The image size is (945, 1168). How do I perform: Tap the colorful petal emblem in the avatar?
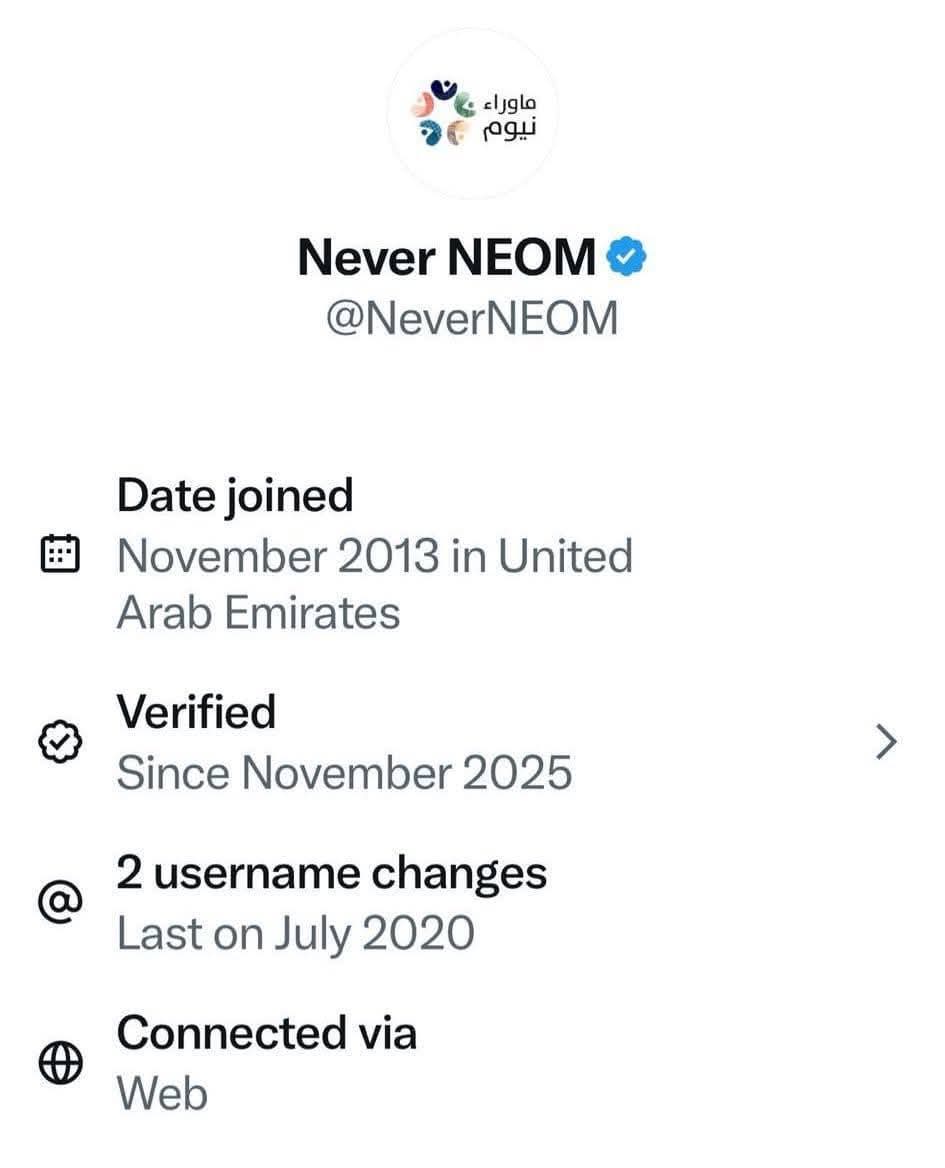(439, 113)
